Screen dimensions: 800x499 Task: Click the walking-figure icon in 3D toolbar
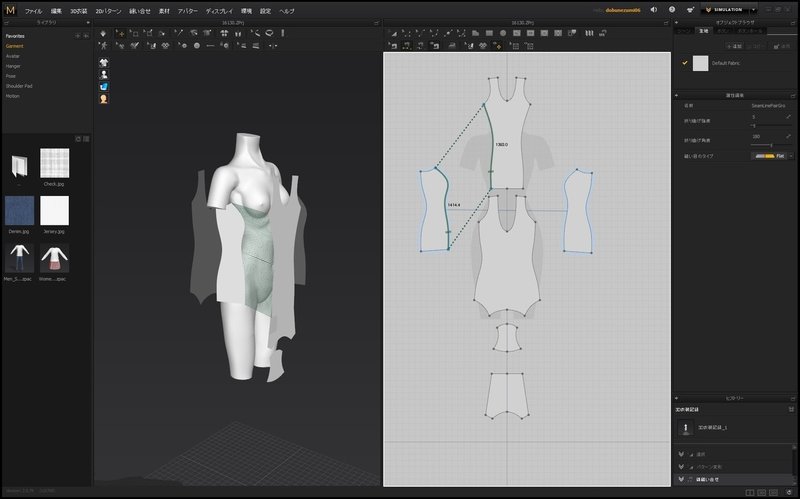(104, 45)
